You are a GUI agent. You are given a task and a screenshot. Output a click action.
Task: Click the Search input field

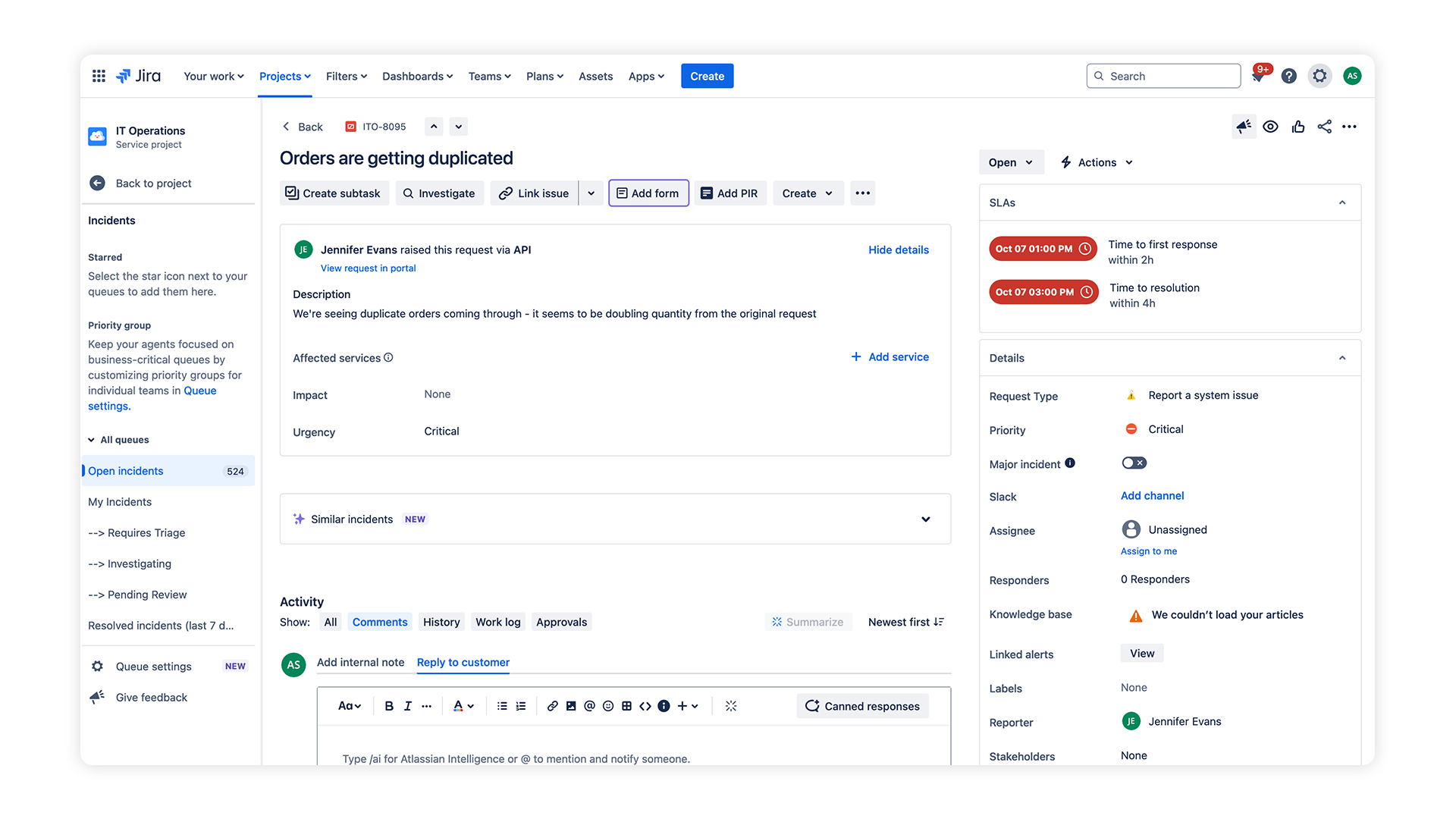click(1163, 76)
